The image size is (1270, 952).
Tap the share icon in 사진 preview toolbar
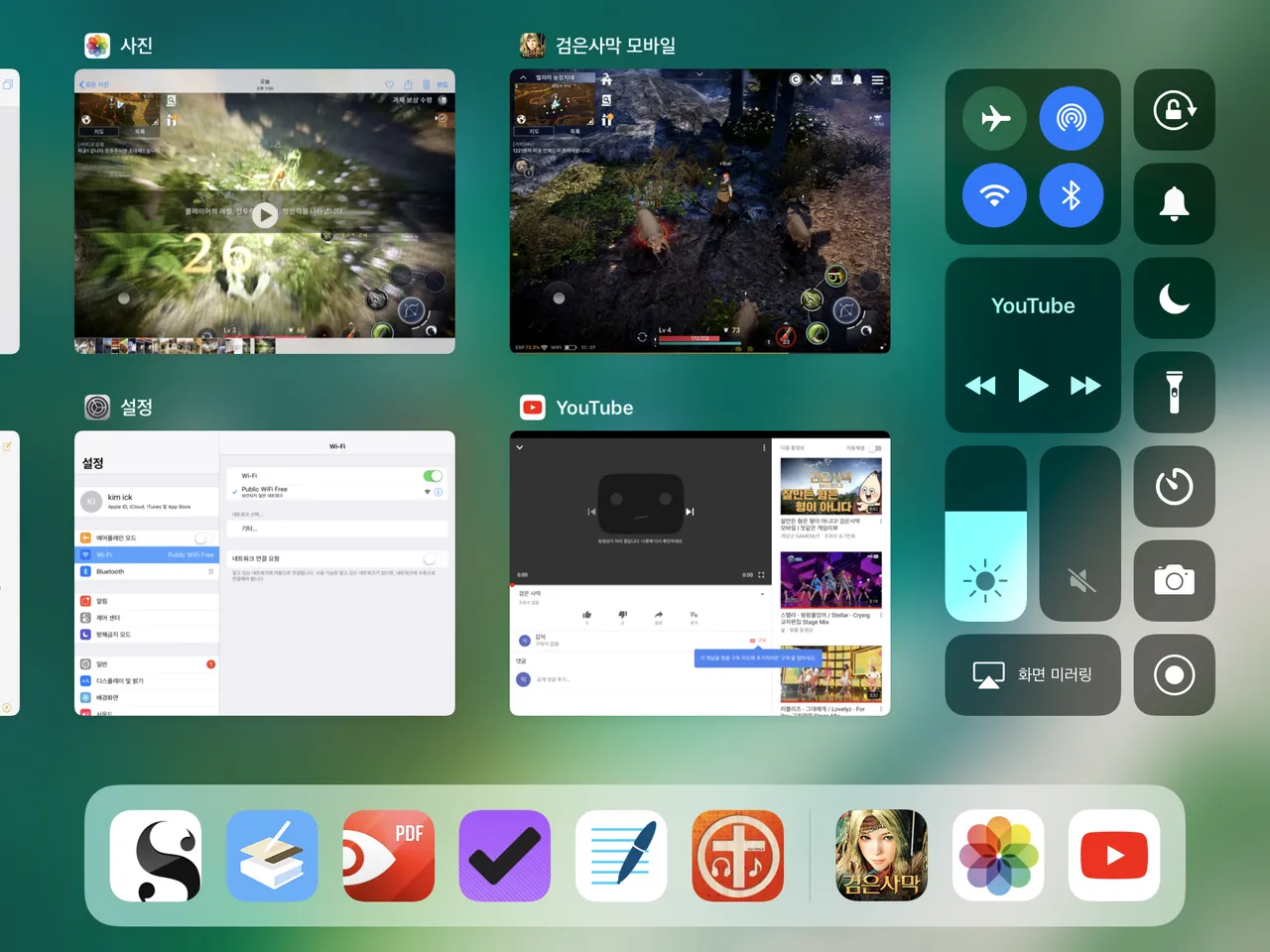coord(408,84)
